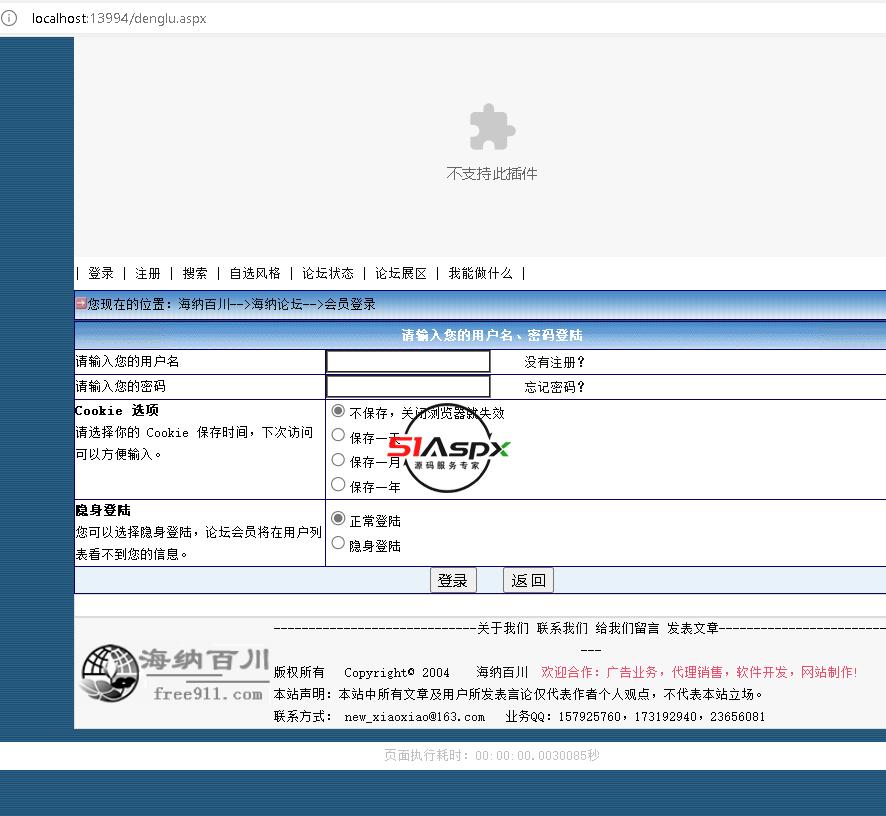Follow the 忘记密码? link

(554, 387)
